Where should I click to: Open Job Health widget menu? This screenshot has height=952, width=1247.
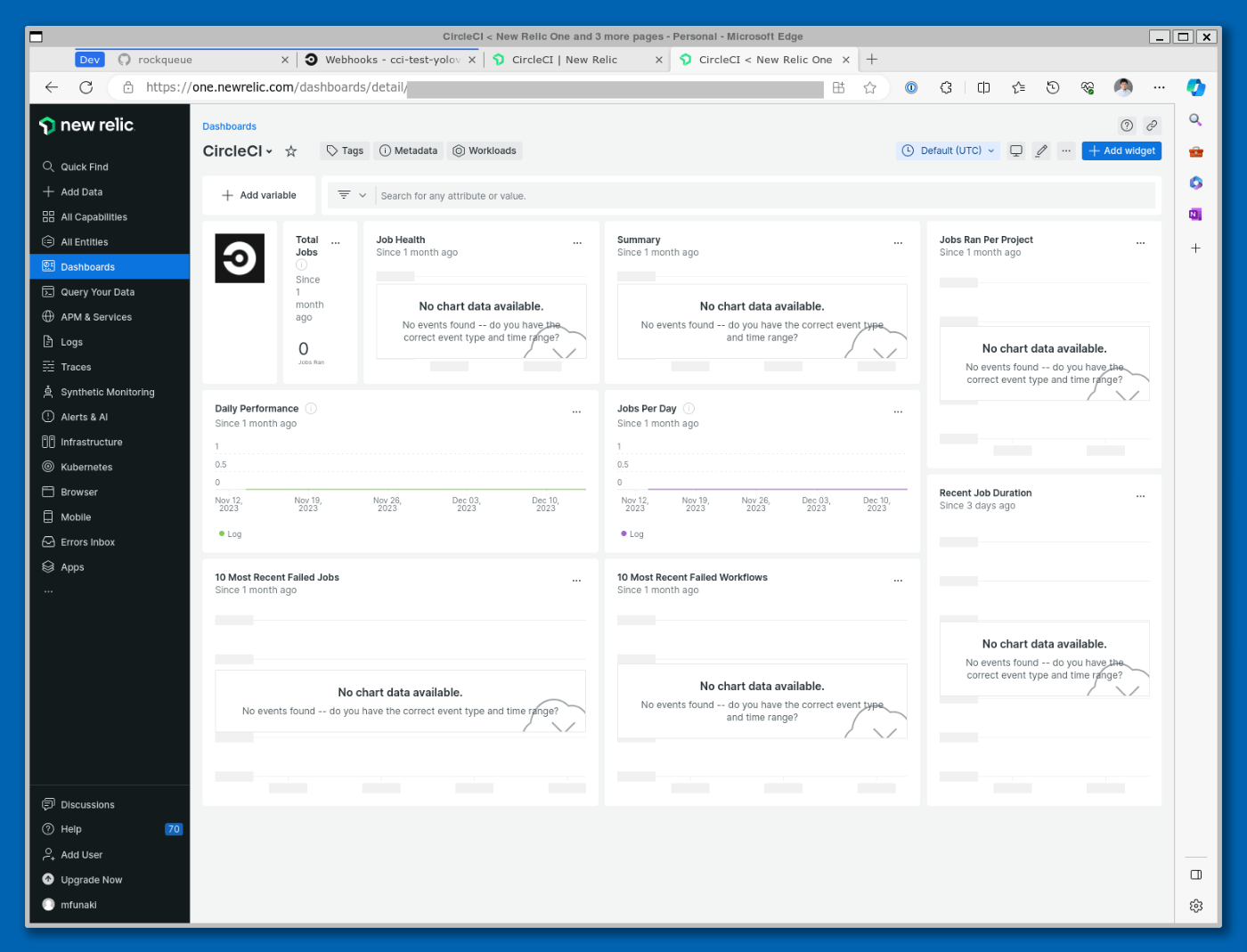tap(577, 242)
